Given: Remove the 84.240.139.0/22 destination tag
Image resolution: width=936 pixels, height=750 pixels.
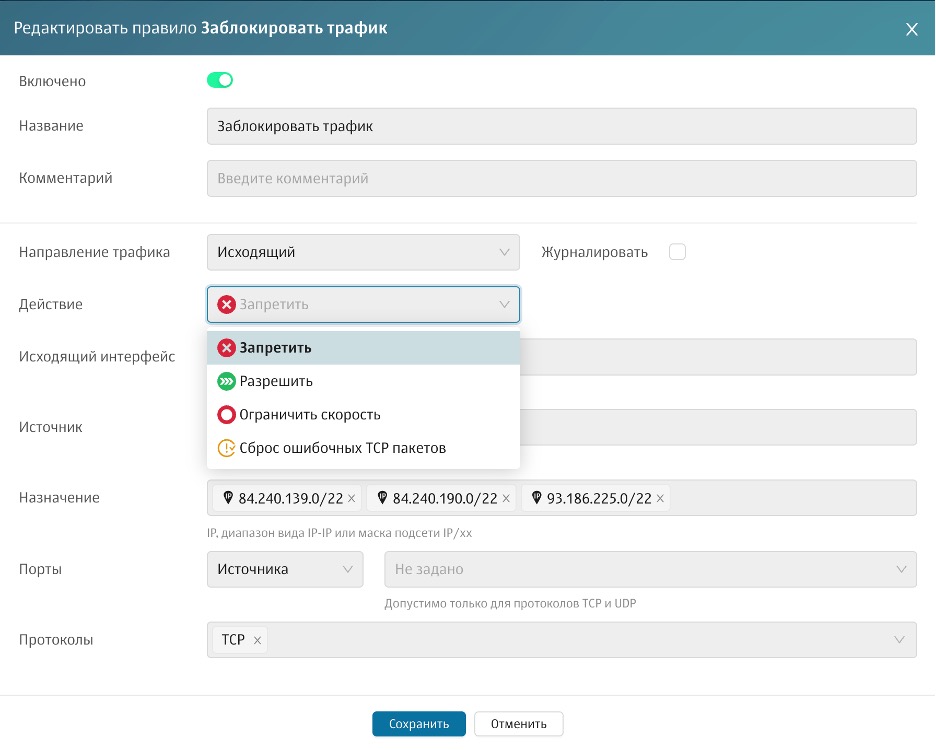Looking at the screenshot, I should pos(351,498).
